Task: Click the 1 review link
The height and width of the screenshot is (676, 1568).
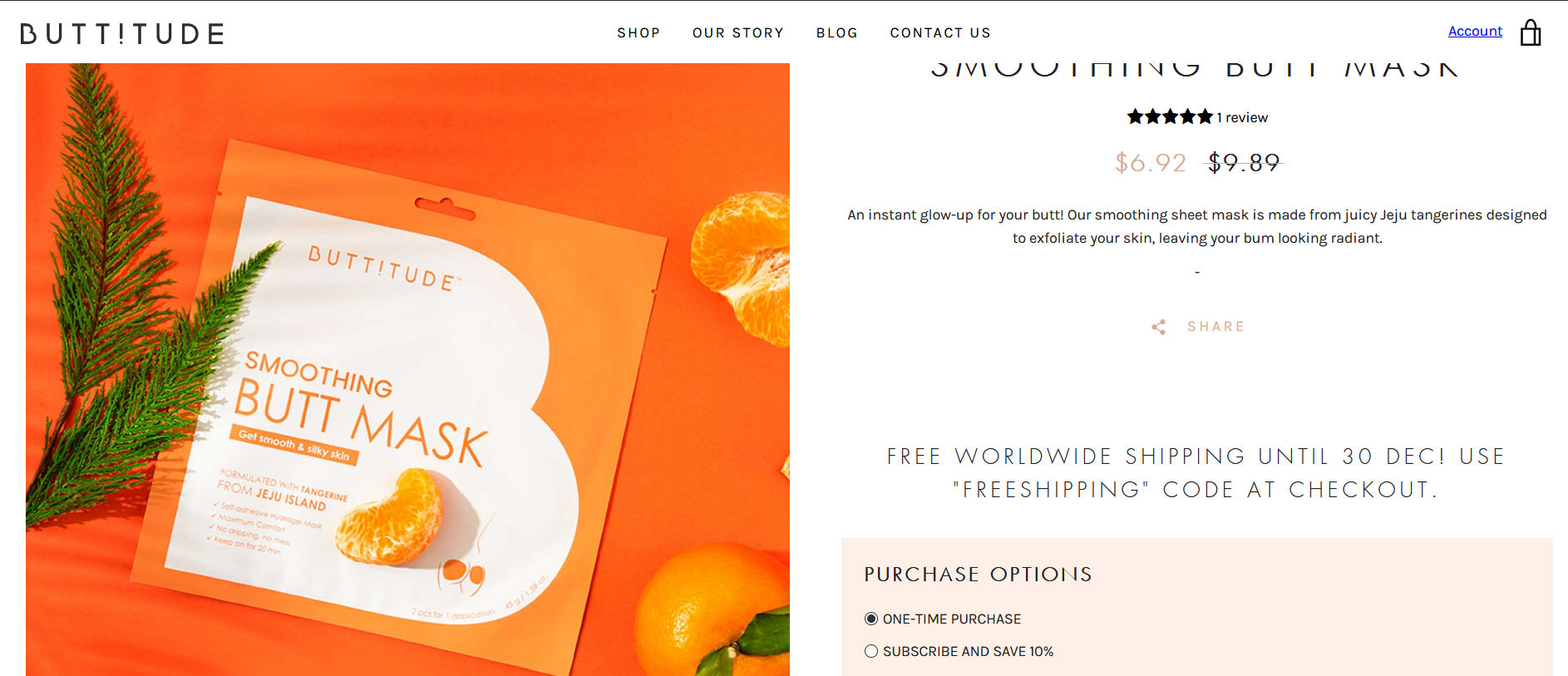Action: pos(1242,117)
